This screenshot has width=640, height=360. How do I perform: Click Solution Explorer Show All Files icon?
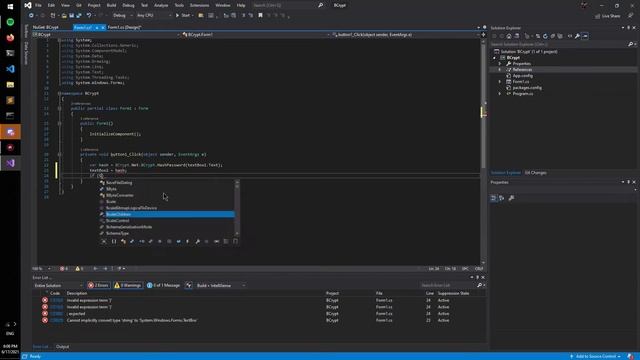pyautogui.click(x=560, y=36)
